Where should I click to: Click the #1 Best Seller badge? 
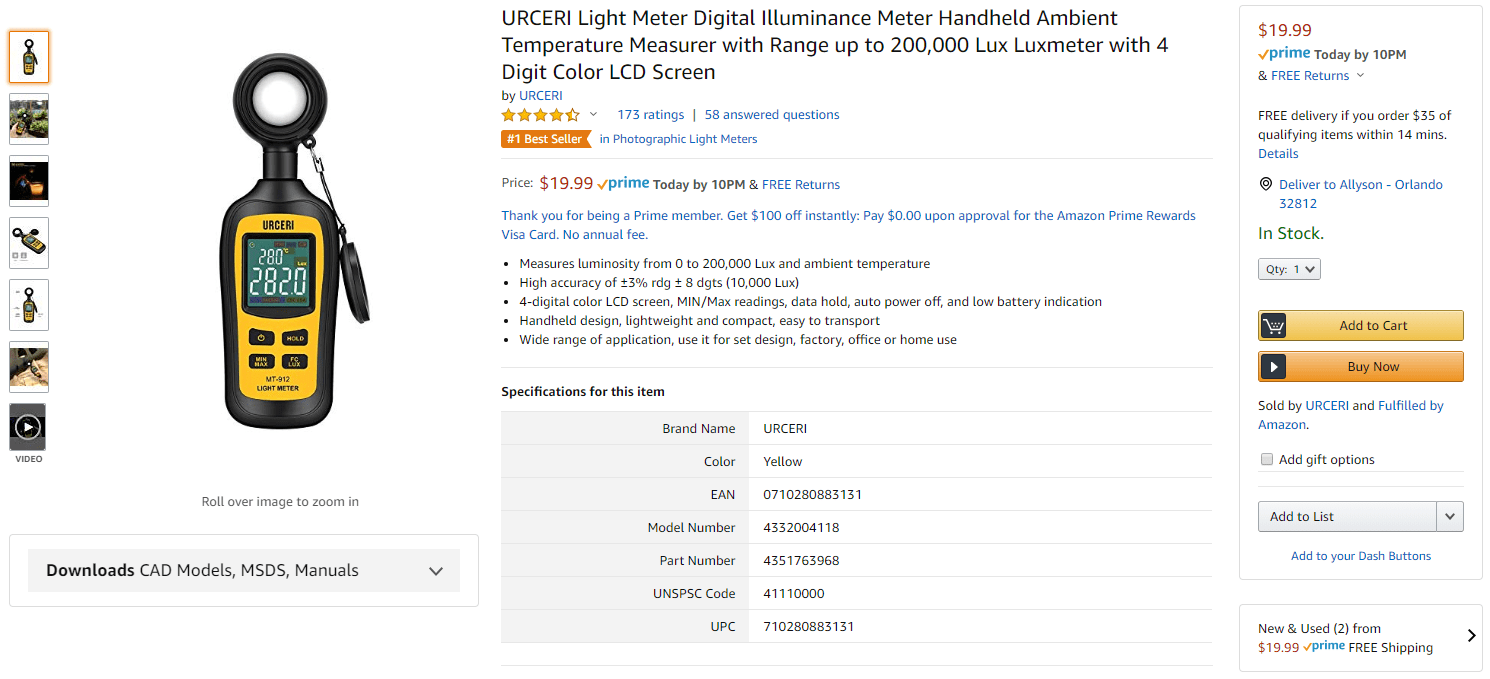tap(545, 139)
